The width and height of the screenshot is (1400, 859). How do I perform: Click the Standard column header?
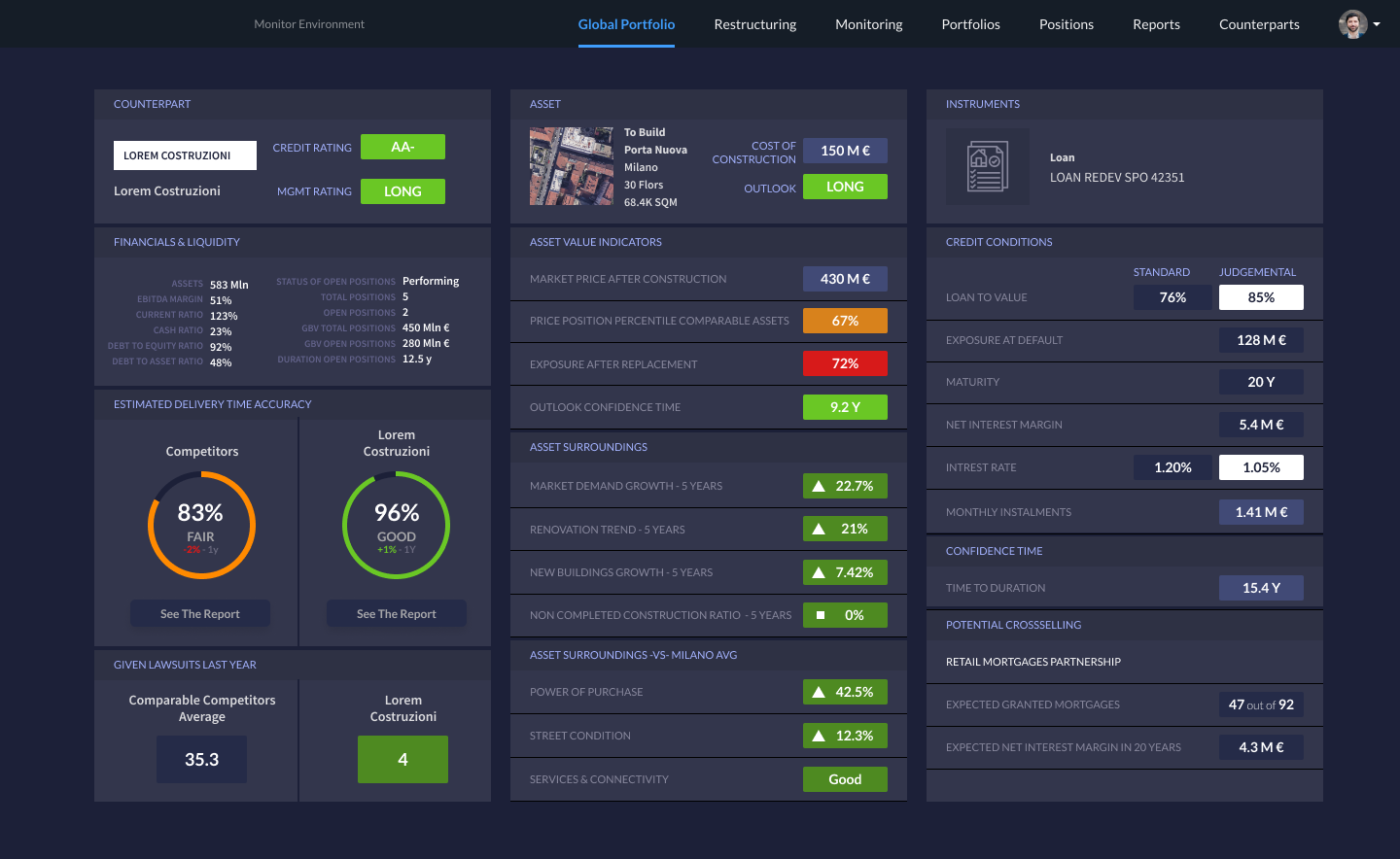click(1162, 272)
